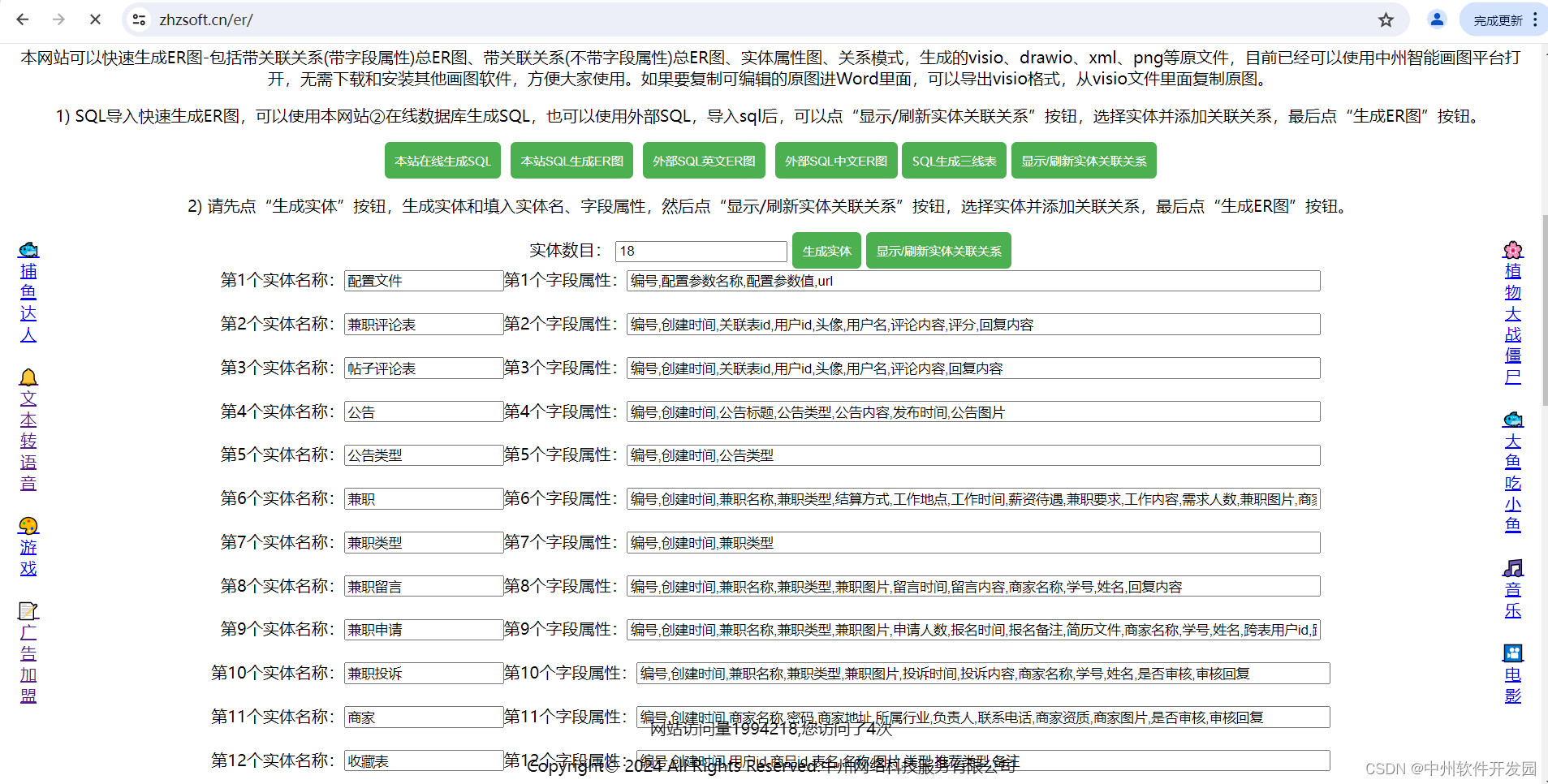
Task: Open the 文本转语音 link
Action: (28, 441)
